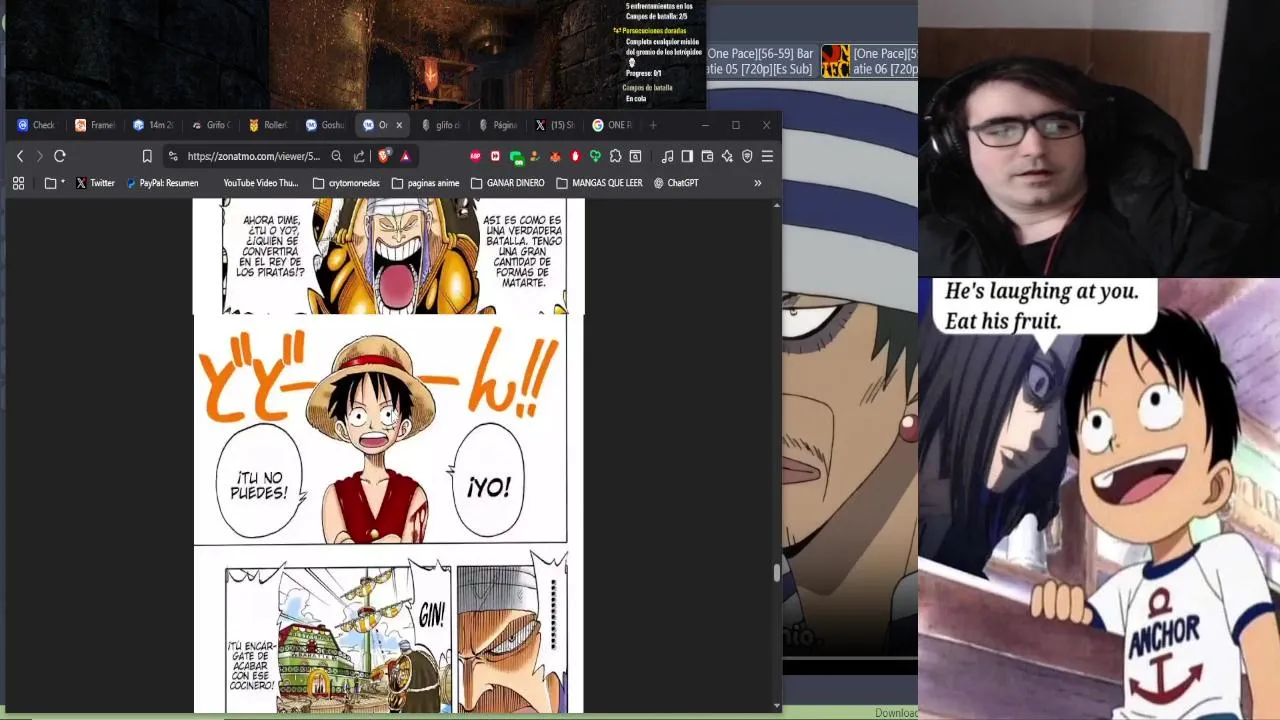Show hidden bookmarks overflow chevron
The height and width of the screenshot is (720, 1280).
pyautogui.click(x=757, y=183)
